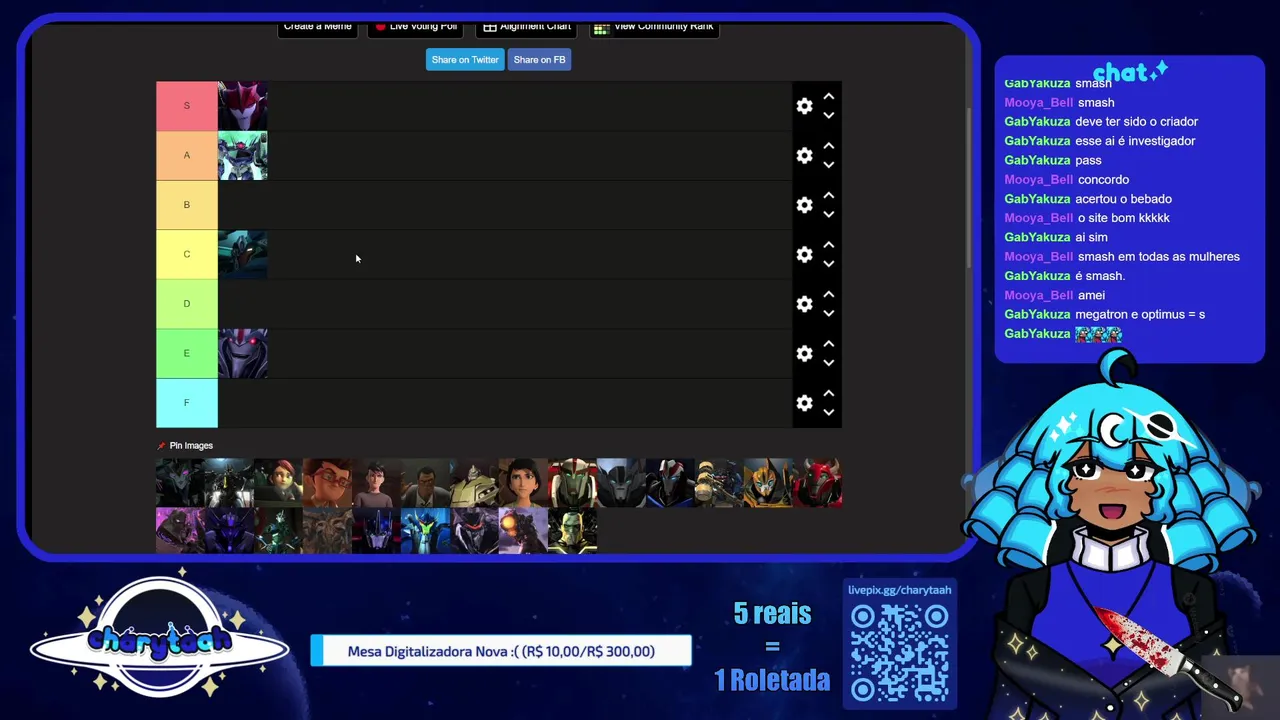Click the Create a Meme button
Viewport: 1280px width, 720px height.
pos(317,28)
